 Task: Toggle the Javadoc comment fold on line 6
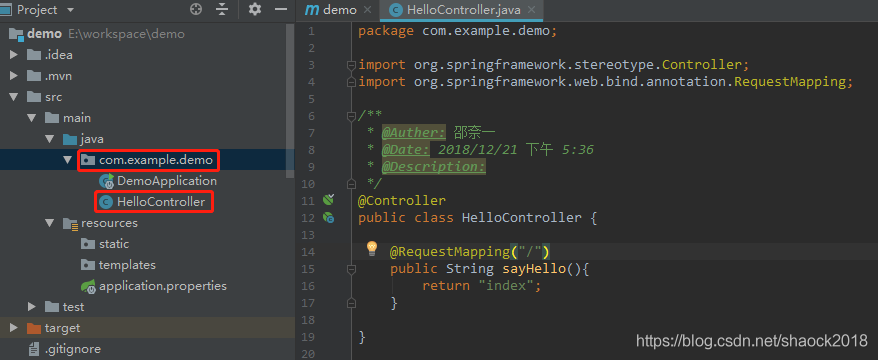click(351, 116)
